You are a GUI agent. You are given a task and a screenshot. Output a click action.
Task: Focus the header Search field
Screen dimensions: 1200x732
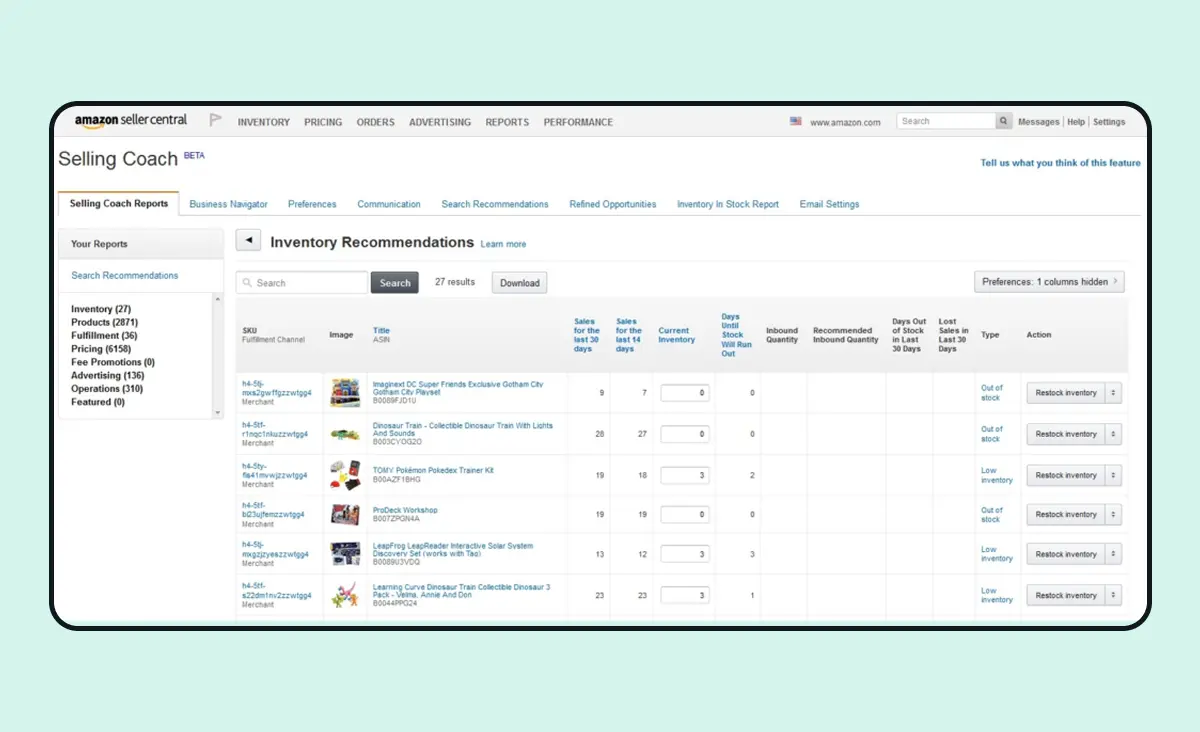[x=946, y=121]
